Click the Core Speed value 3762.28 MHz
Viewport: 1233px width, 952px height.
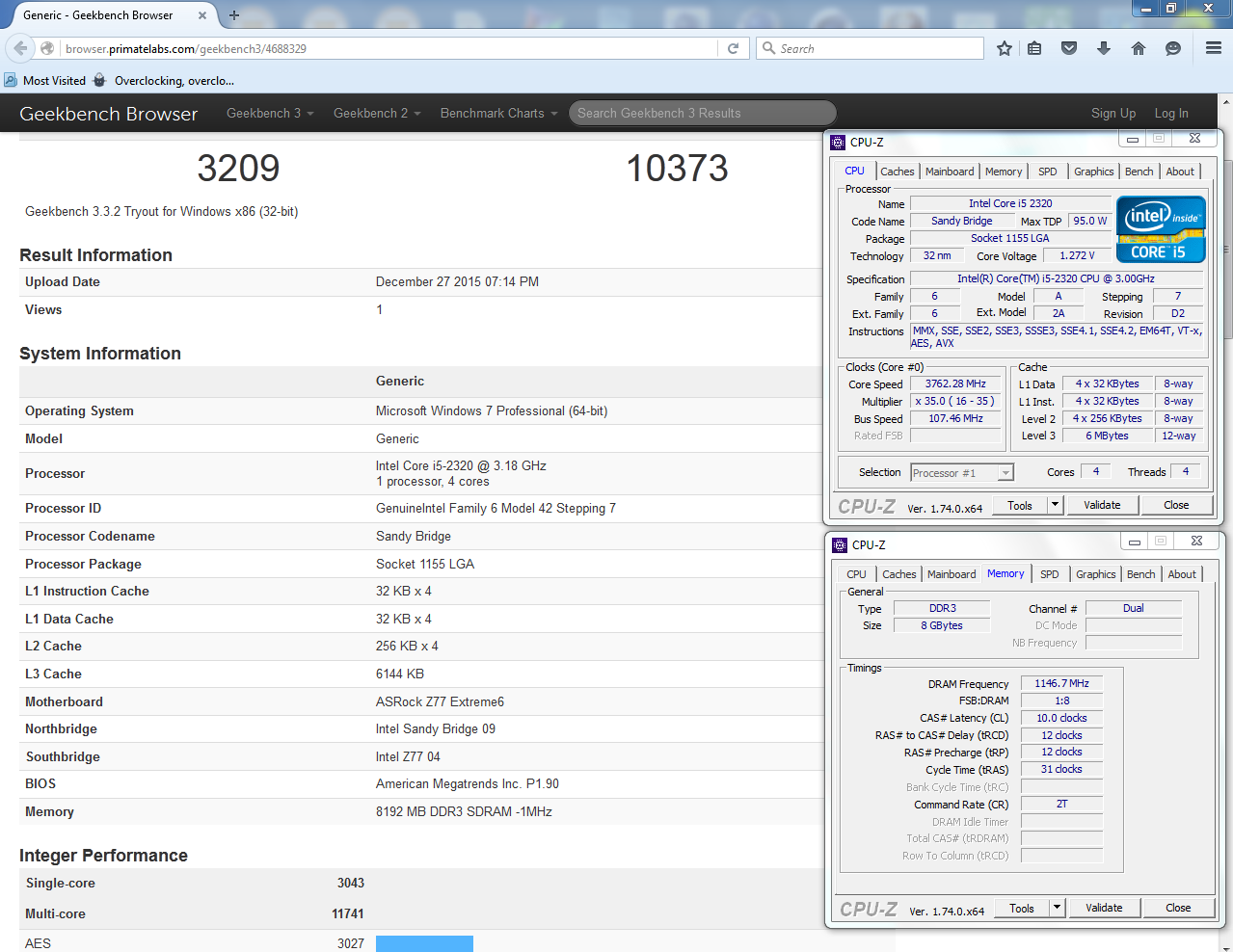click(x=955, y=383)
